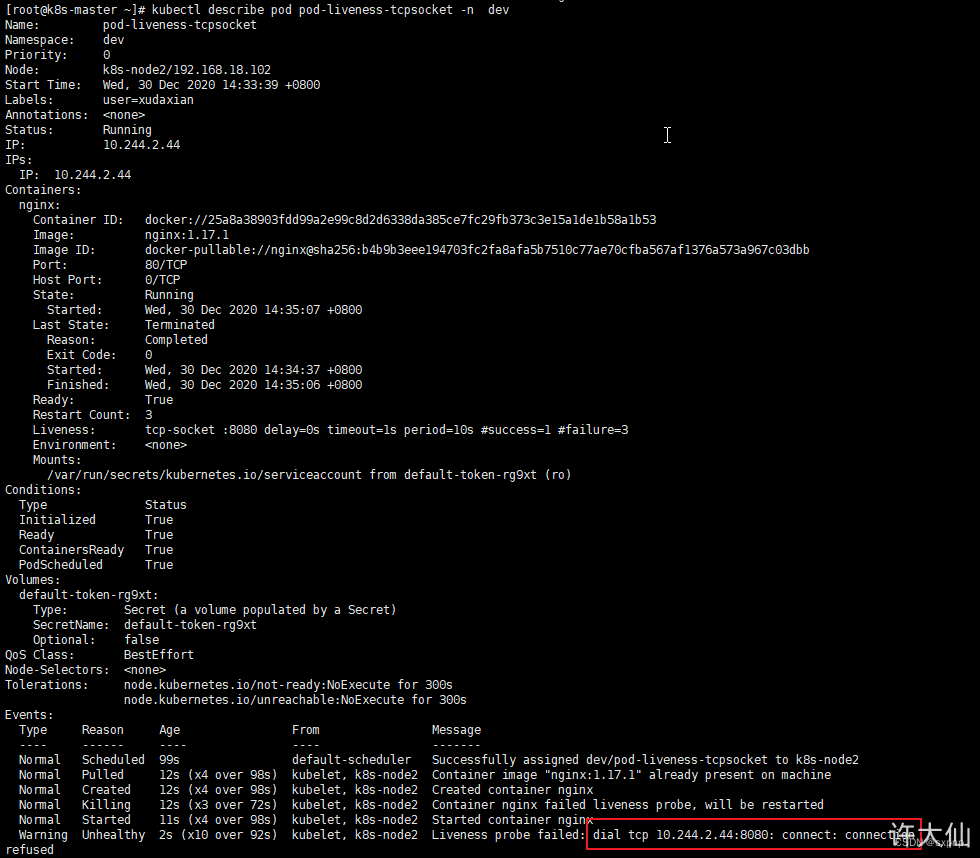The height and width of the screenshot is (858, 980).
Task: Click the Liveness 'tcp-socket :8080' probe settings
Action: click(x=386, y=430)
